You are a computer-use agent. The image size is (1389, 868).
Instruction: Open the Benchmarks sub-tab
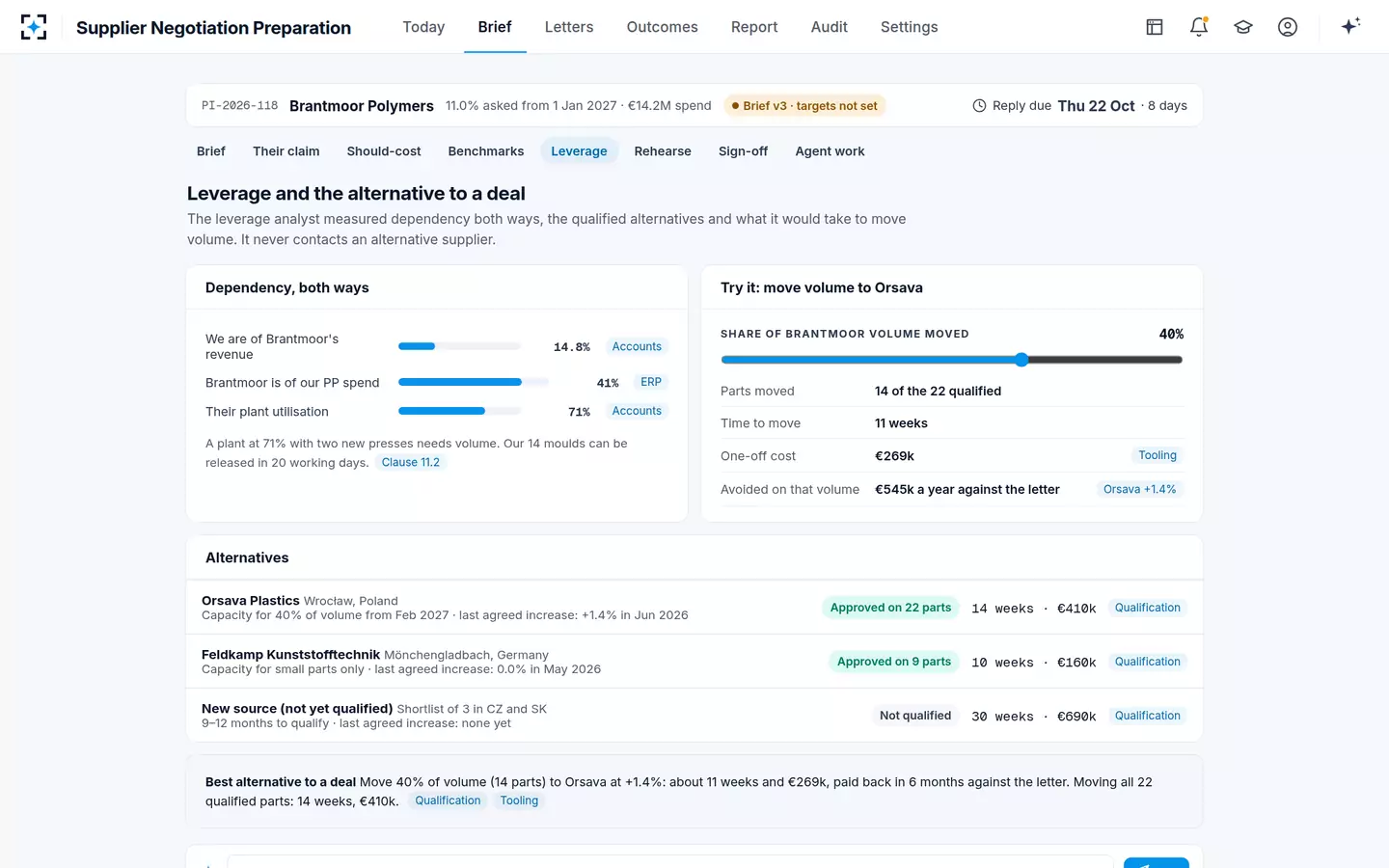pyautogui.click(x=486, y=151)
